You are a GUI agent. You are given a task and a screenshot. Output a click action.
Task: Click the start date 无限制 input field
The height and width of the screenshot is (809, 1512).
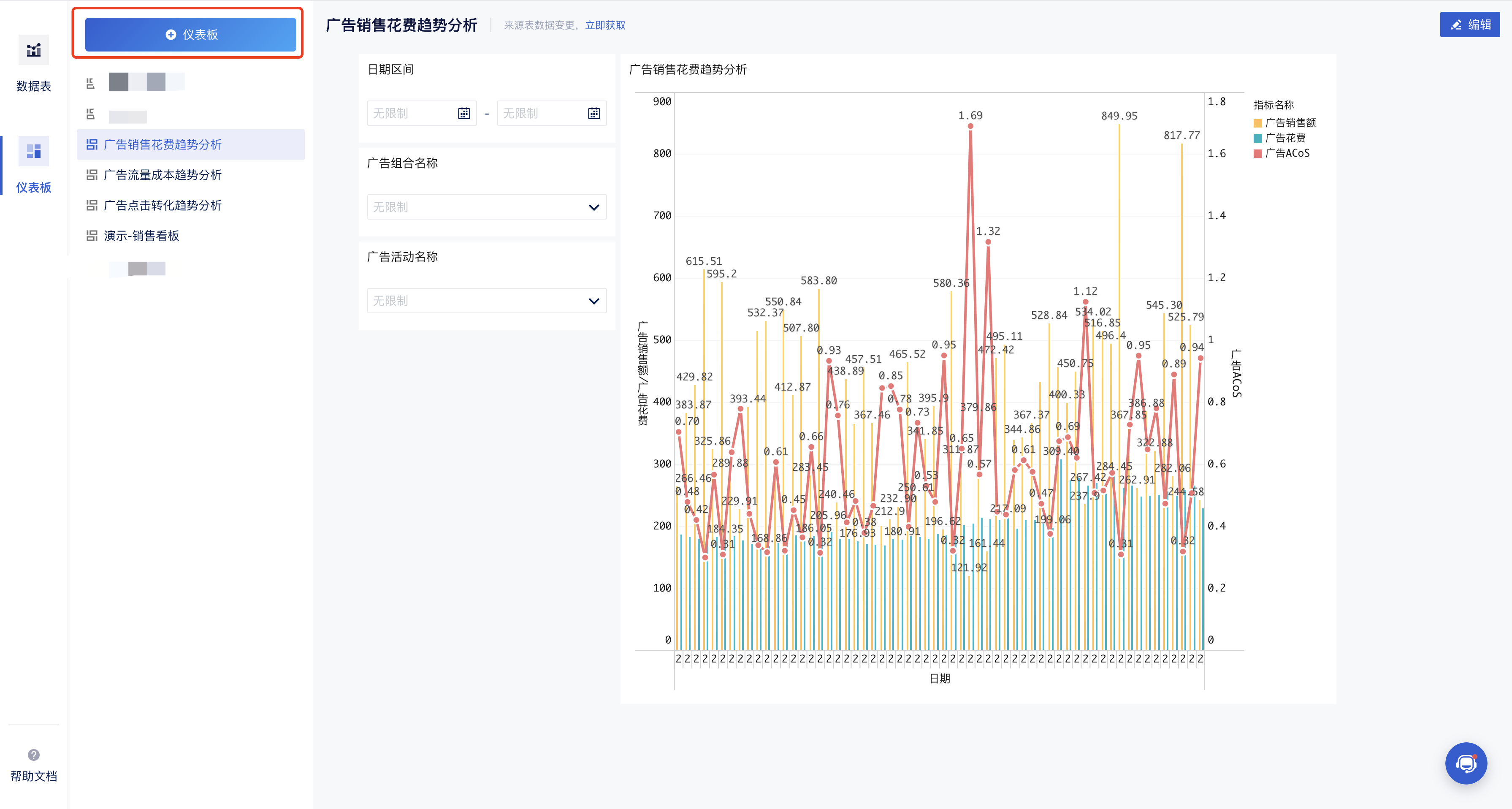[411, 113]
